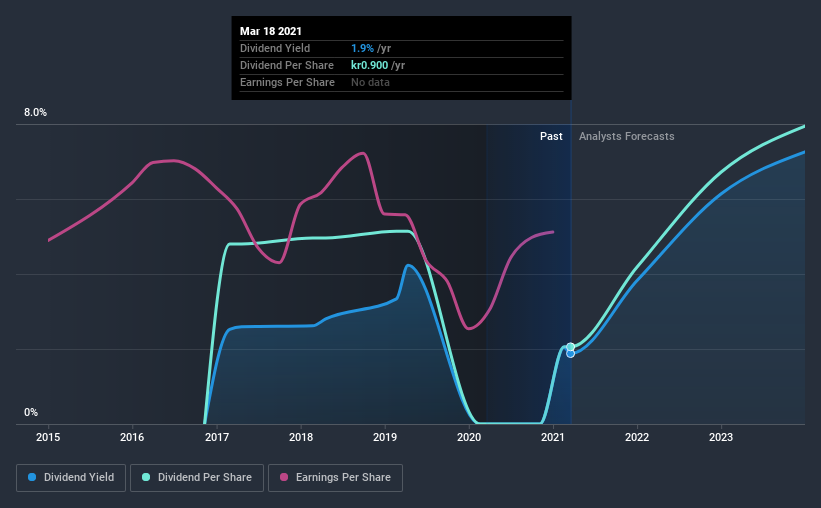The width and height of the screenshot is (821, 508).
Task: Click the blue Dividend Yield legend dot
Action: (32, 477)
